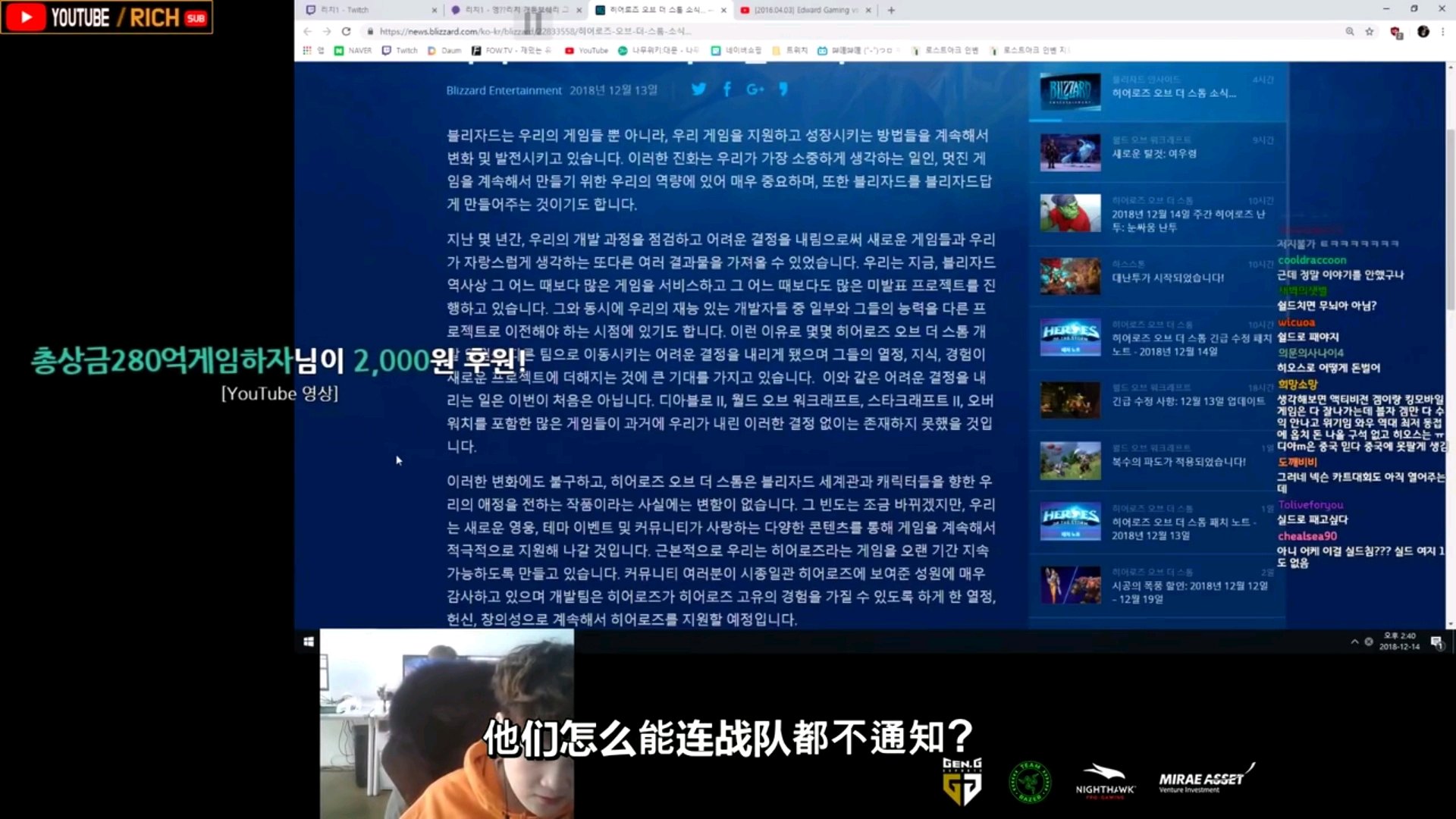Open the 시공의 폭풍 할인 article
1456x819 pixels.
(x=1157, y=585)
